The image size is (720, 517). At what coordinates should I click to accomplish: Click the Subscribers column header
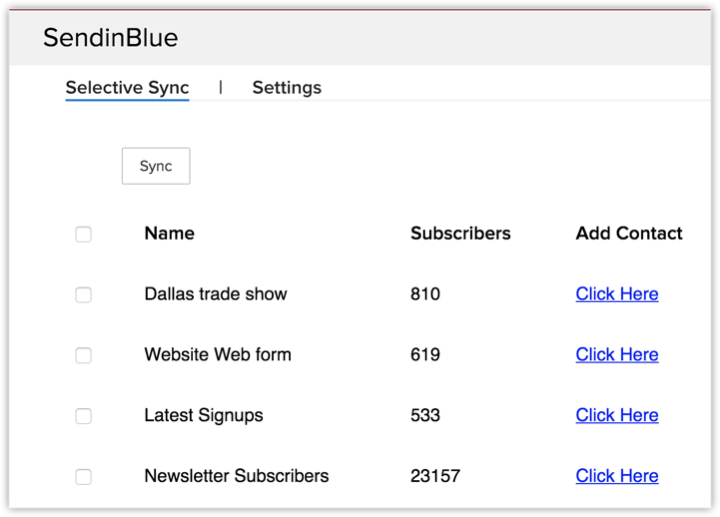[x=460, y=233]
